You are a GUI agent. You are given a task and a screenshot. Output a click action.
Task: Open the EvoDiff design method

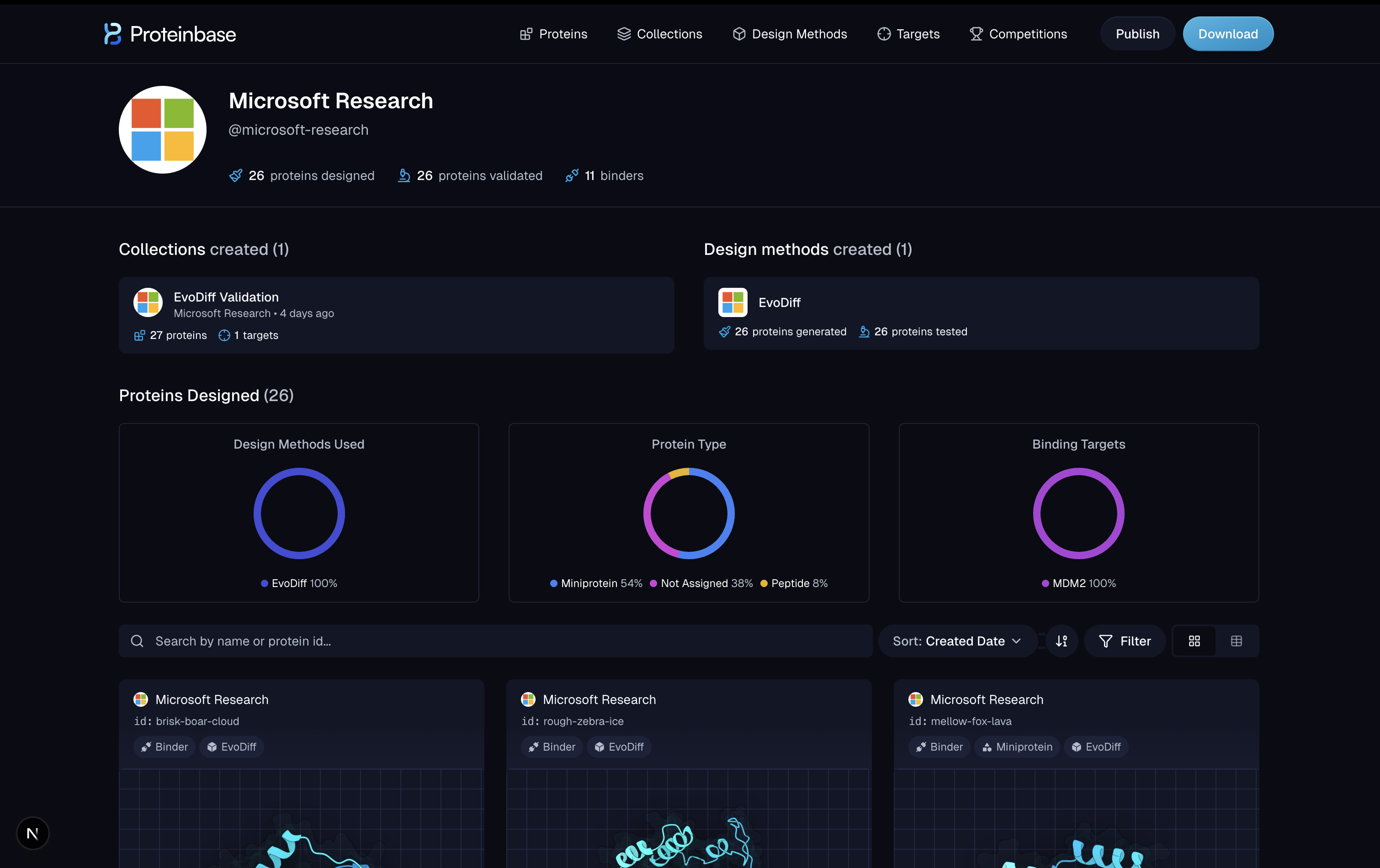[x=981, y=313]
